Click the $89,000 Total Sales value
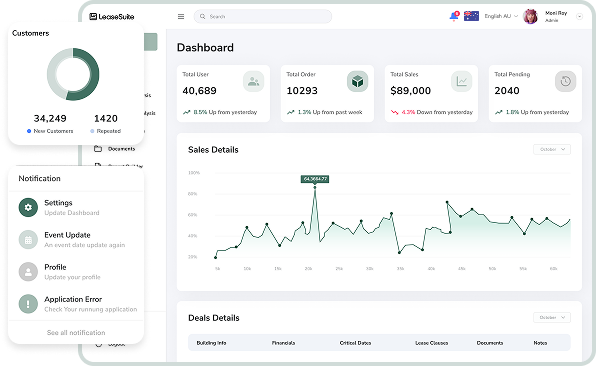This screenshot has width=596, height=366. [411, 91]
